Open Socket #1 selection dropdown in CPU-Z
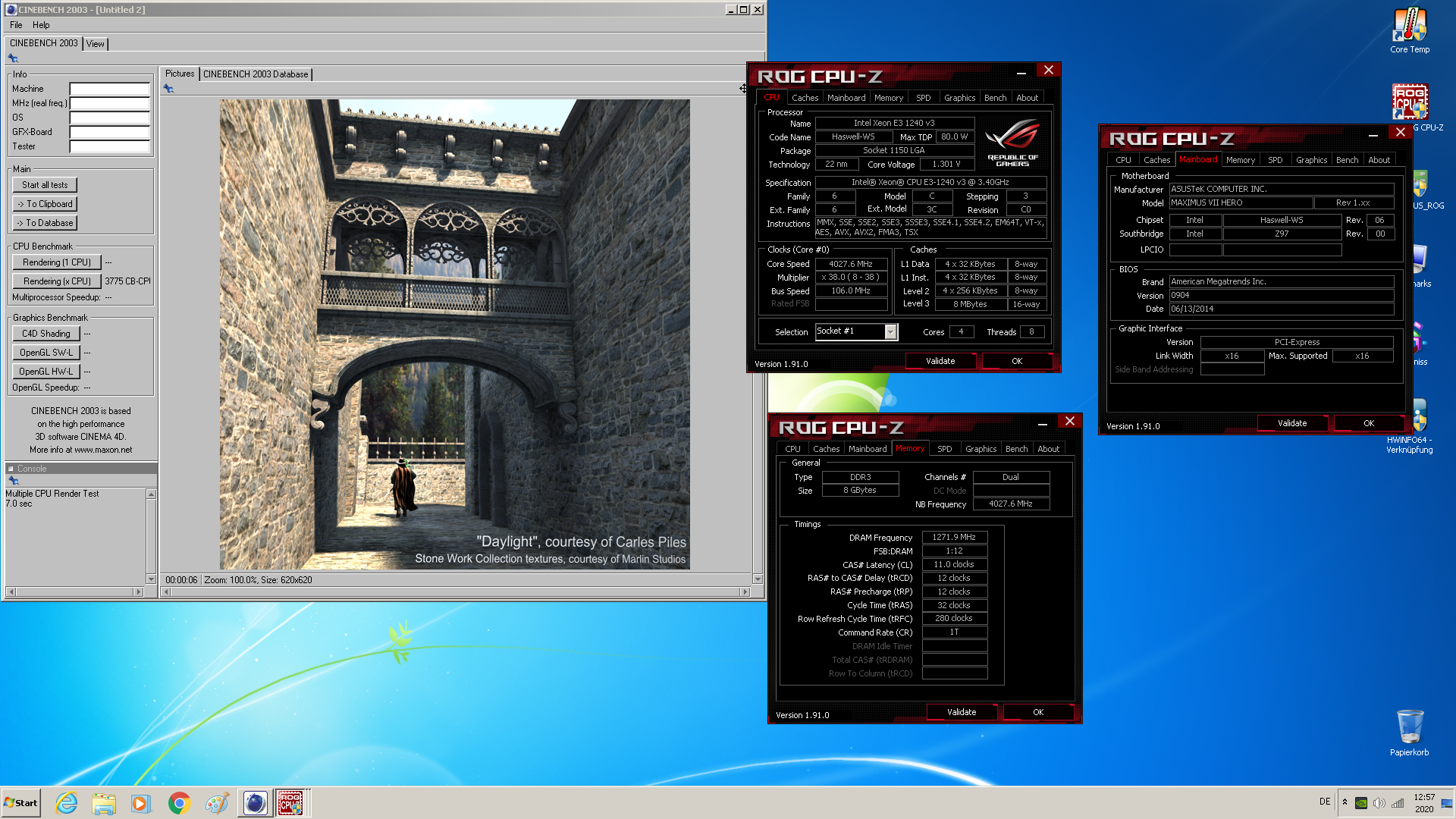Screen dimensions: 1456x819 click(891, 331)
